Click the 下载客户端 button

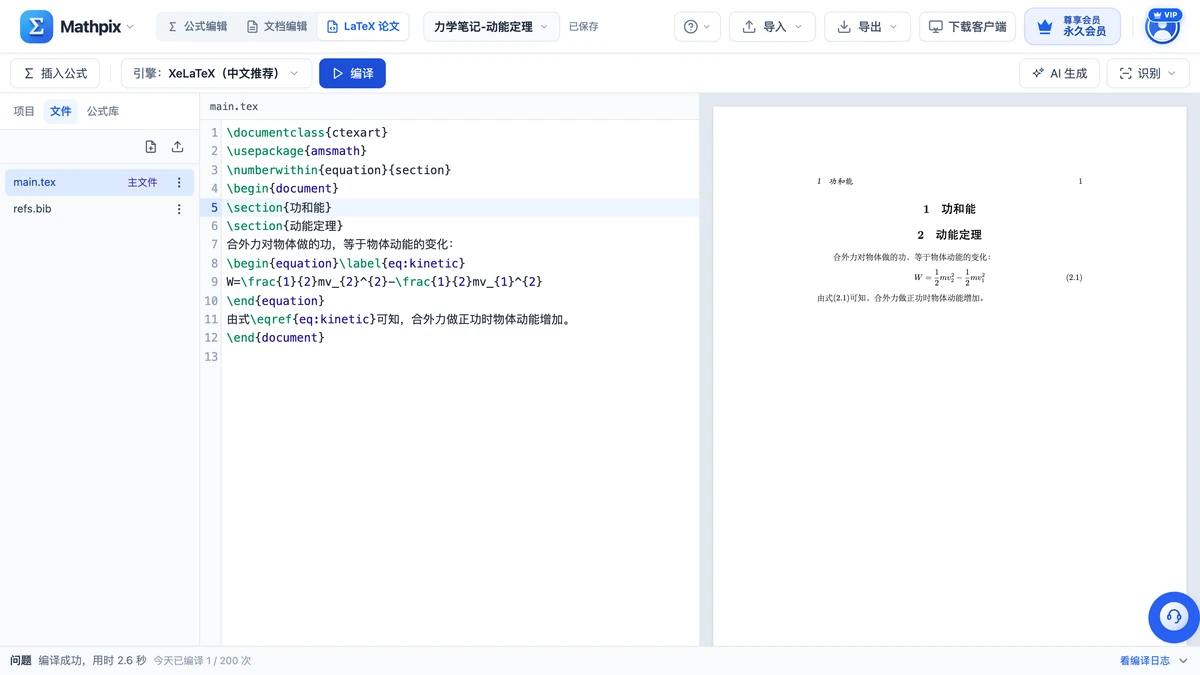point(968,27)
